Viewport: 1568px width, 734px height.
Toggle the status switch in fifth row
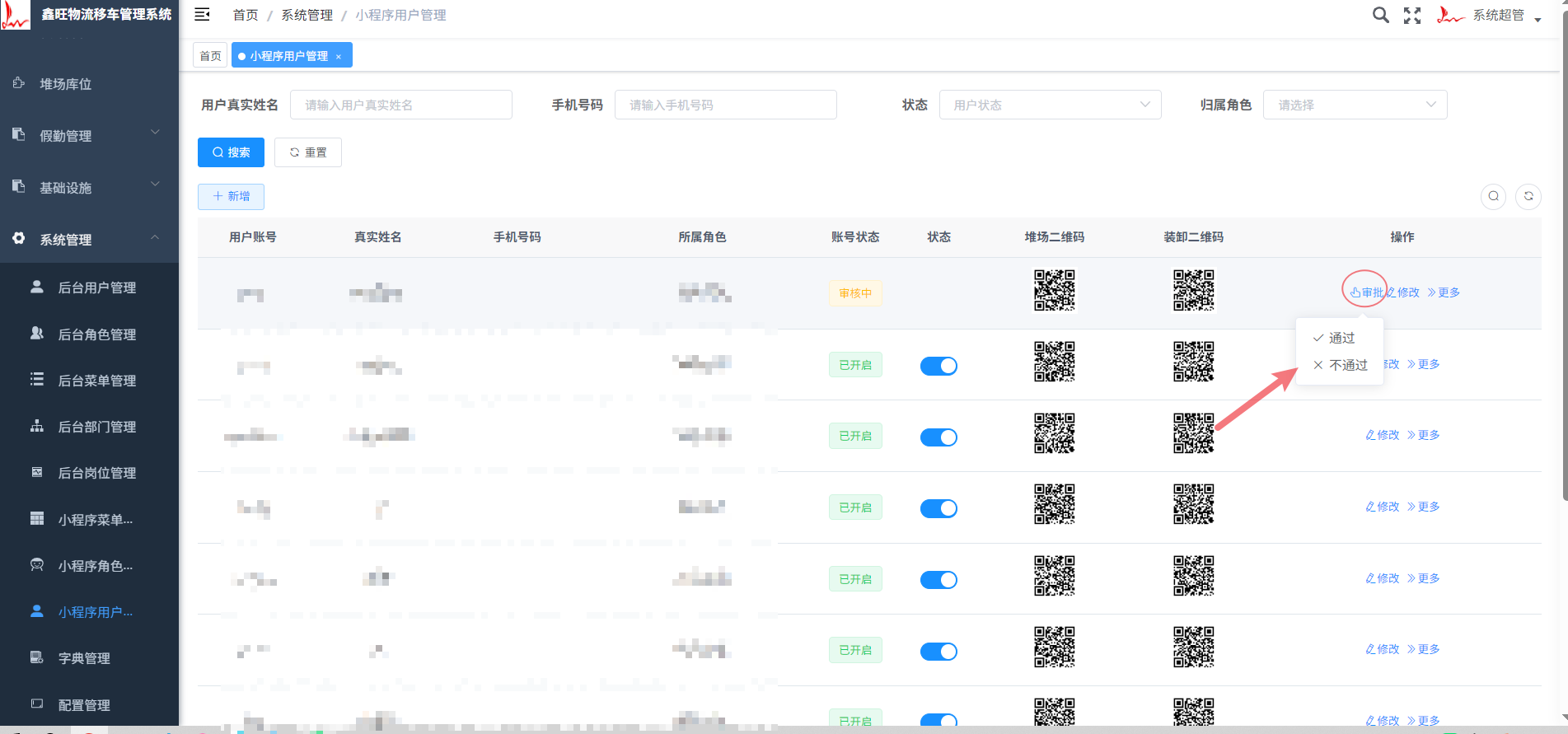[x=938, y=580]
